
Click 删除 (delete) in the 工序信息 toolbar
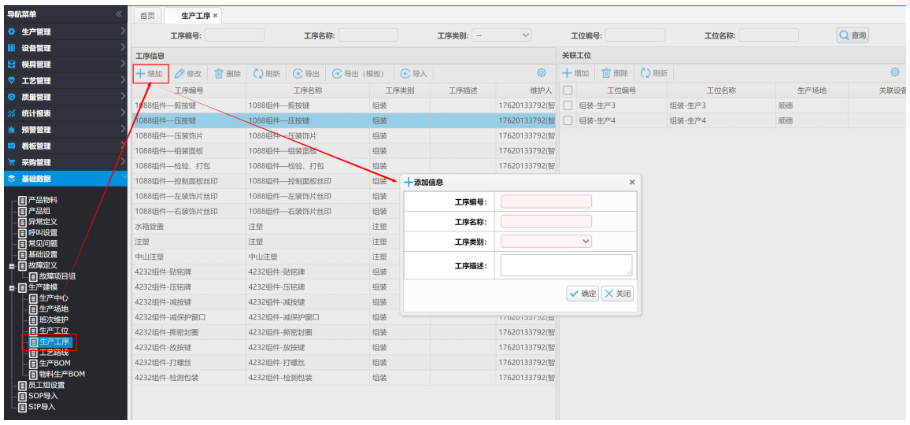227,74
